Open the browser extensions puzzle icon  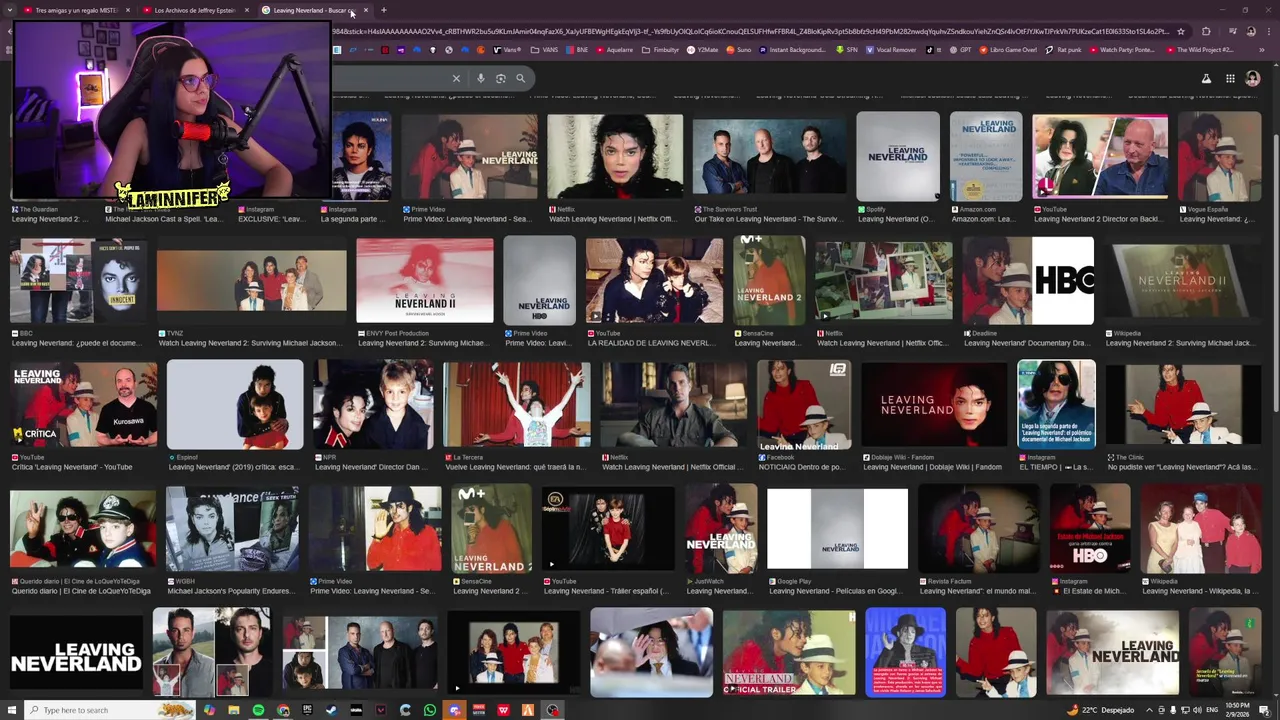pyautogui.click(x=1205, y=31)
